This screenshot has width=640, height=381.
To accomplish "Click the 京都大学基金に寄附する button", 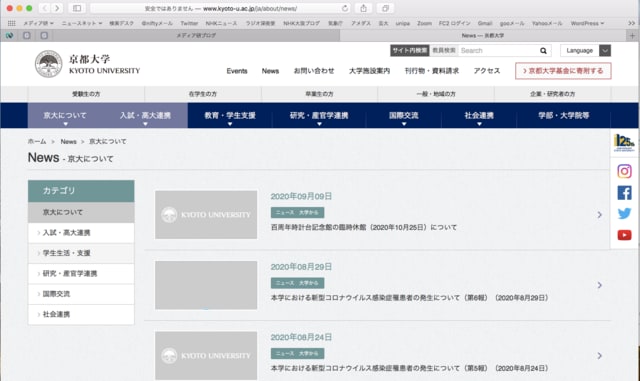I will (x=563, y=71).
